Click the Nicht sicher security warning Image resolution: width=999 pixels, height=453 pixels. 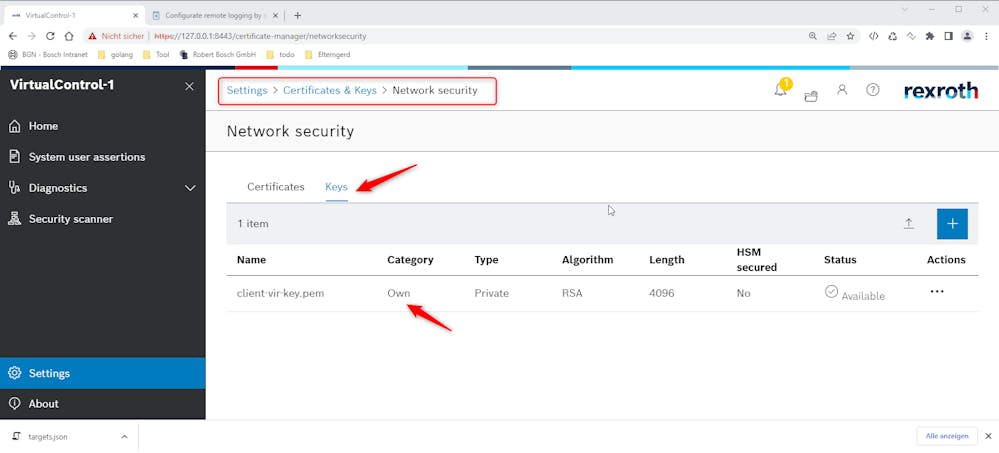point(117,36)
